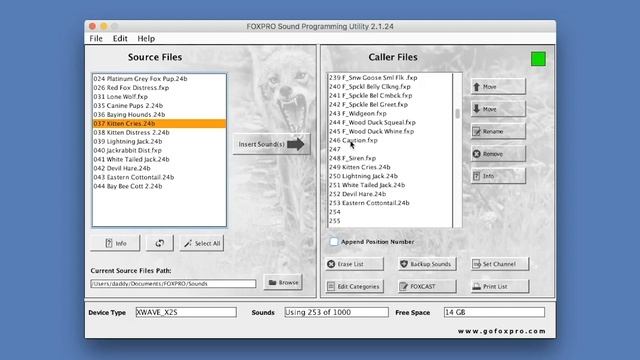The image size is (640, 360).
Task: Select 243 F_Widgeon.fxp
Action: click(390, 113)
